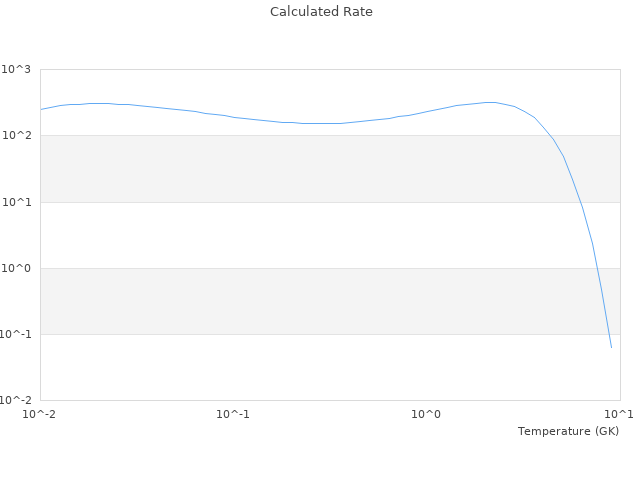This screenshot has width=640, height=480.
Task: Select the horizontal axis 10^-2 tick label
Action: pyautogui.click(x=38, y=414)
